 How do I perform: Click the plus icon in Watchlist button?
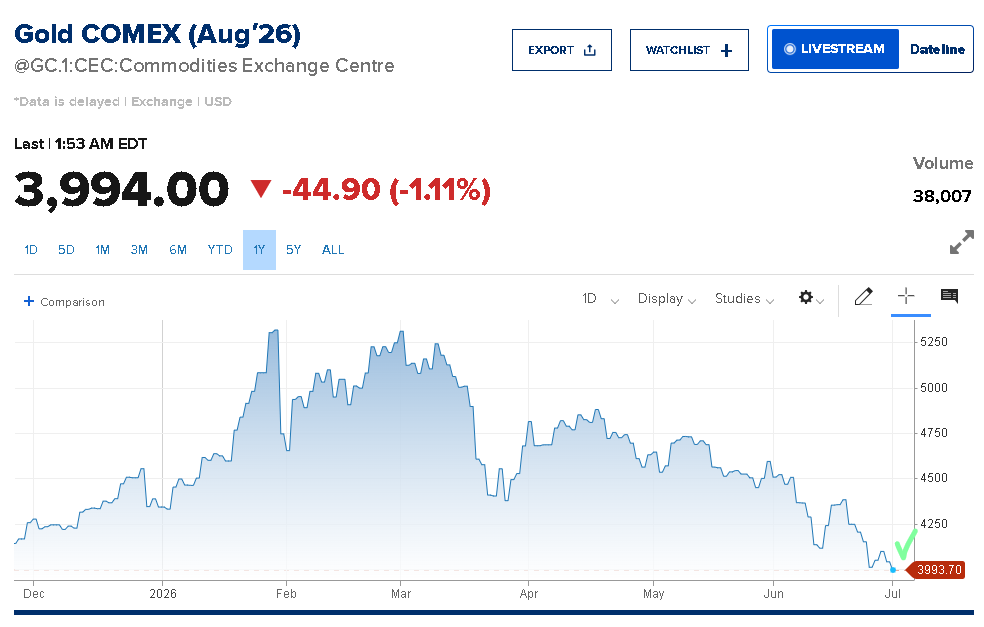point(726,51)
